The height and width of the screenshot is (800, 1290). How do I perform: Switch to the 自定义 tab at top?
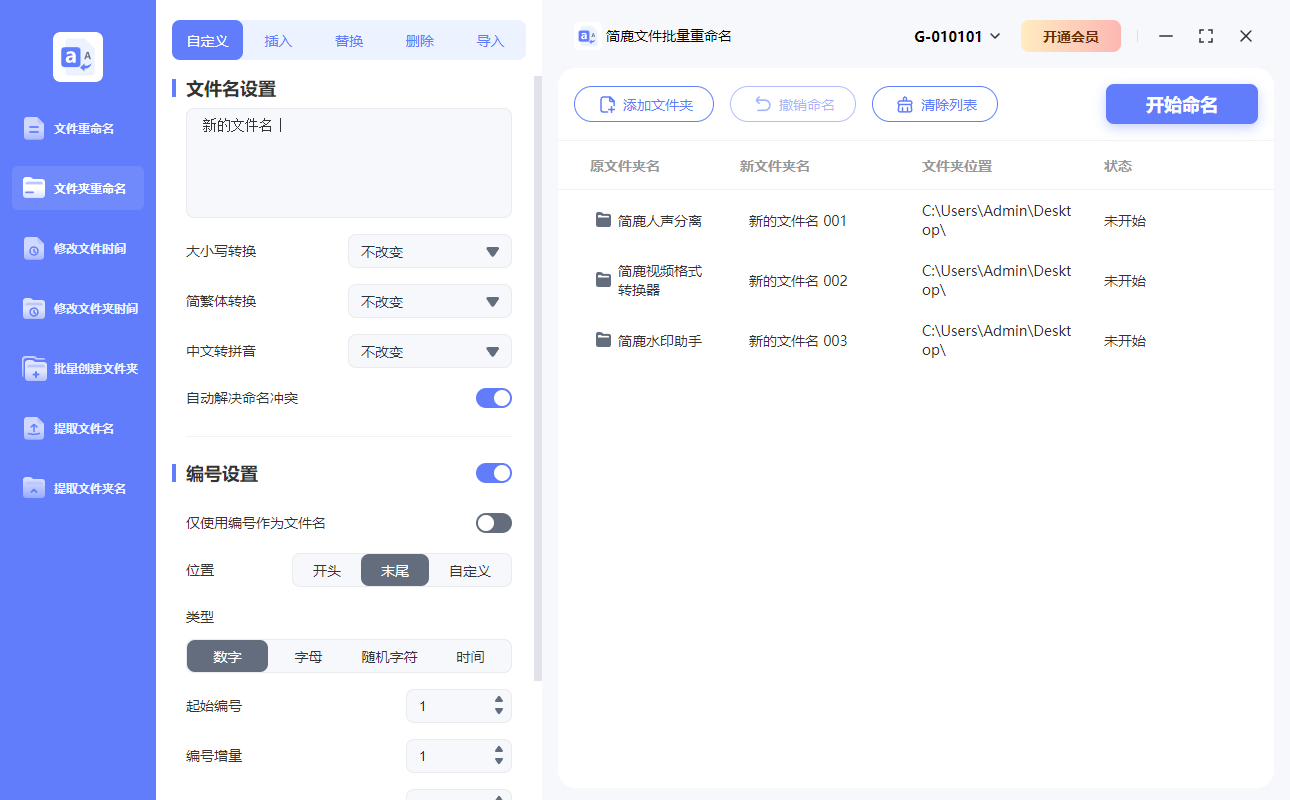(208, 41)
